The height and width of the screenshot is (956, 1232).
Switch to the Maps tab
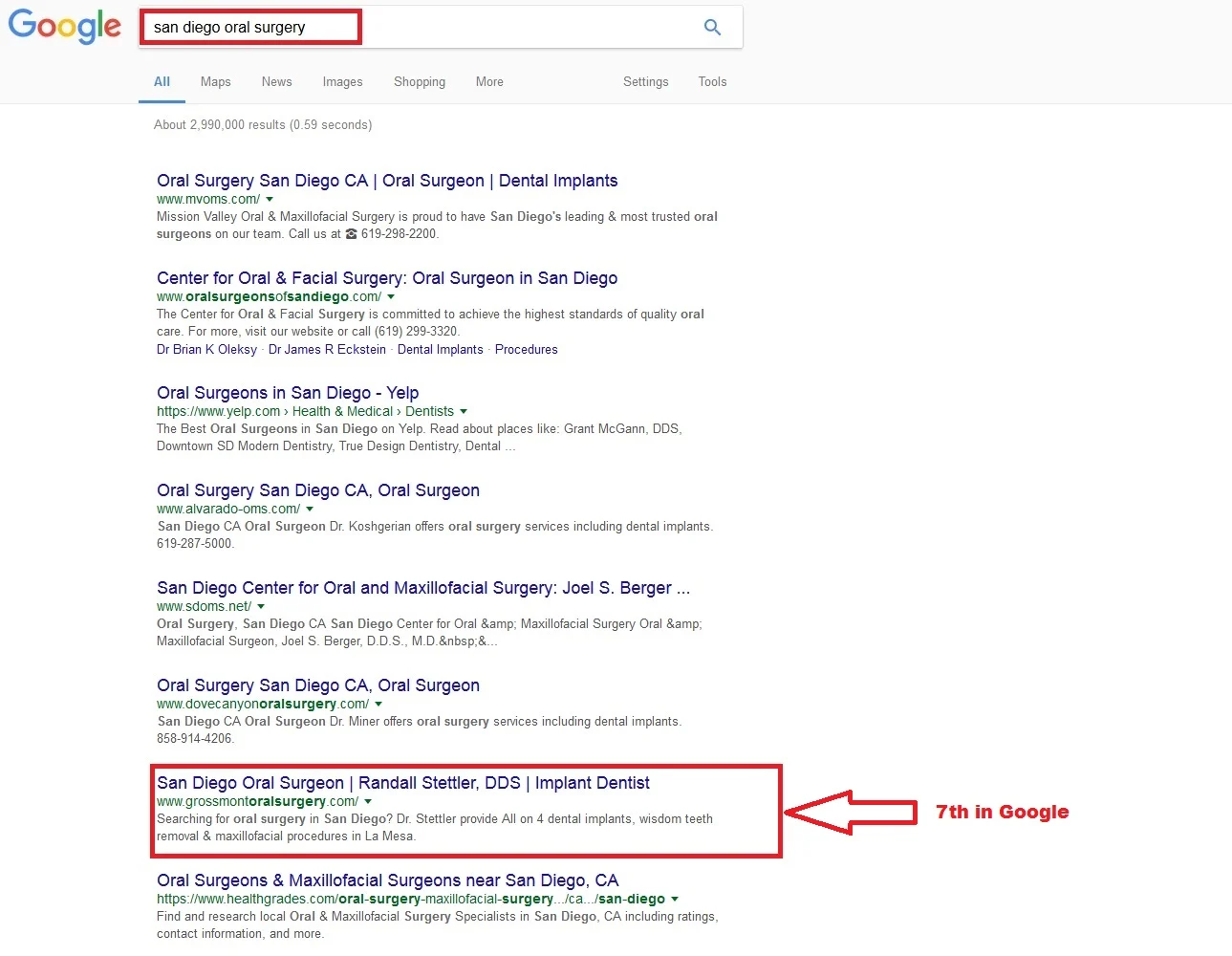(x=216, y=82)
